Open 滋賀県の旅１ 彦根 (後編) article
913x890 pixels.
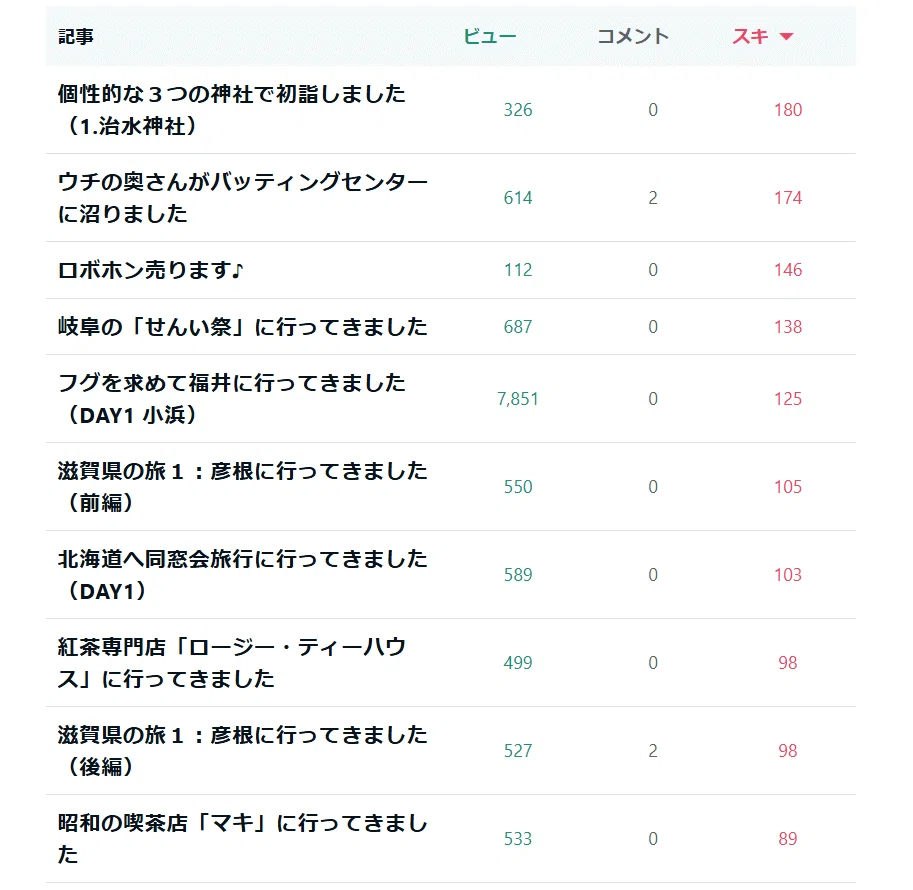(x=242, y=751)
